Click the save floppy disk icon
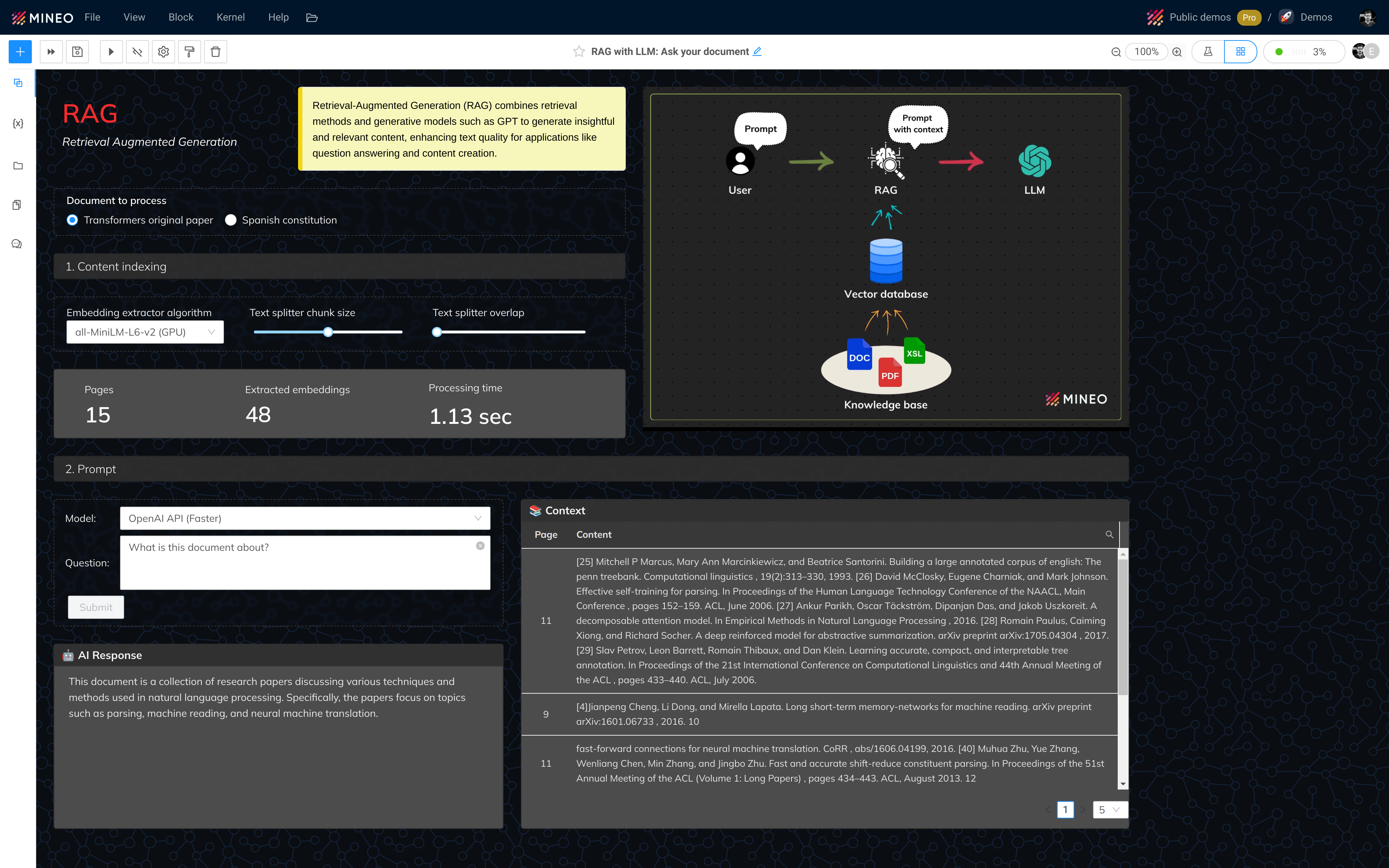 [77, 52]
